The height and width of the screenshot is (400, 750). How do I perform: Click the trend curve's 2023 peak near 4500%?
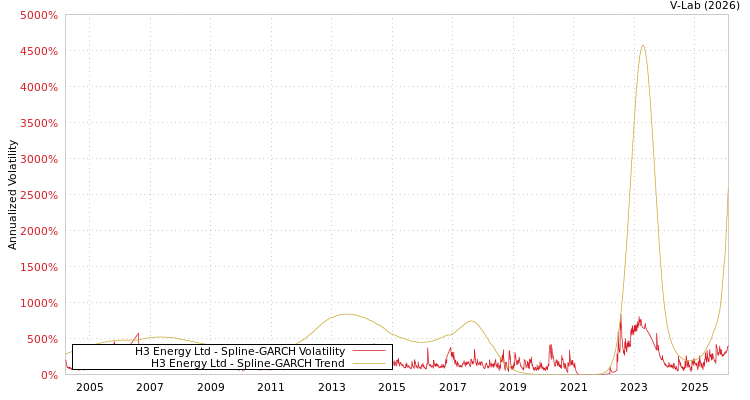coord(642,46)
